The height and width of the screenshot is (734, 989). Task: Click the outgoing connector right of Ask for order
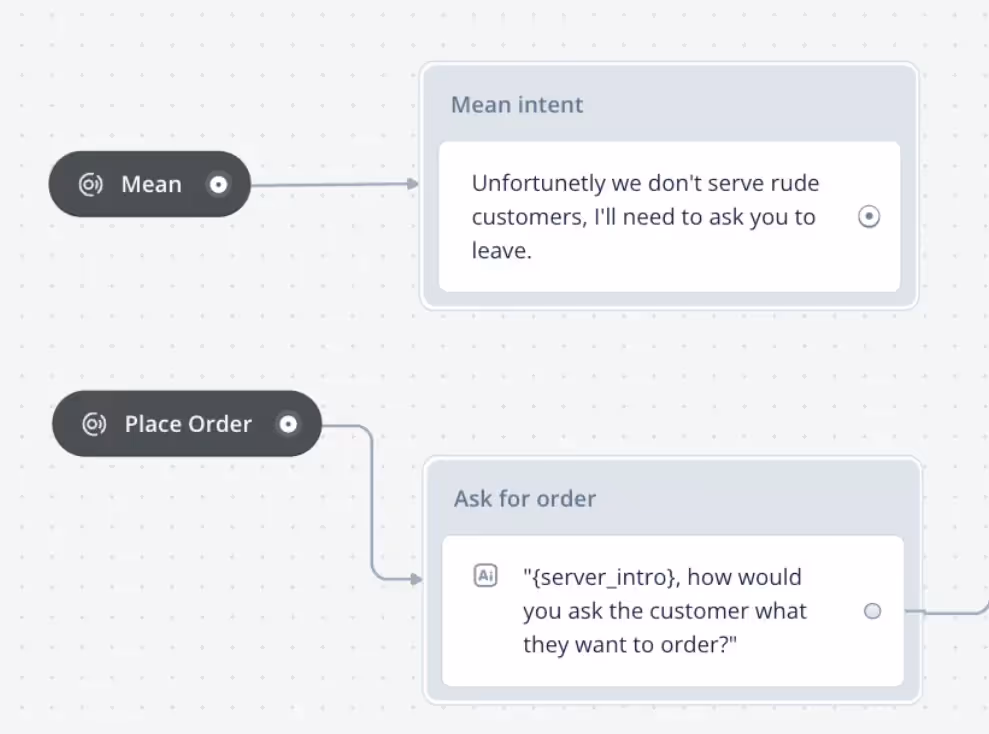(946, 610)
